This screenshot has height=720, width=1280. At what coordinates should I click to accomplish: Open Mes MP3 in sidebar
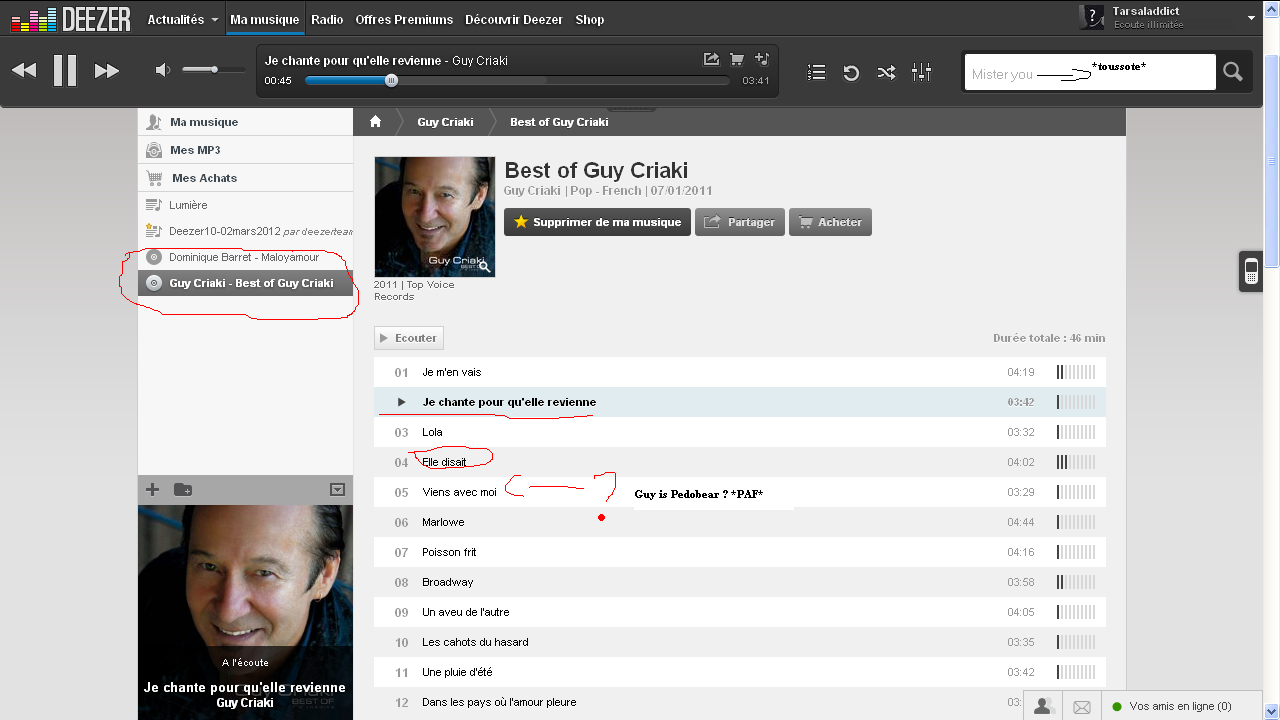(245, 150)
